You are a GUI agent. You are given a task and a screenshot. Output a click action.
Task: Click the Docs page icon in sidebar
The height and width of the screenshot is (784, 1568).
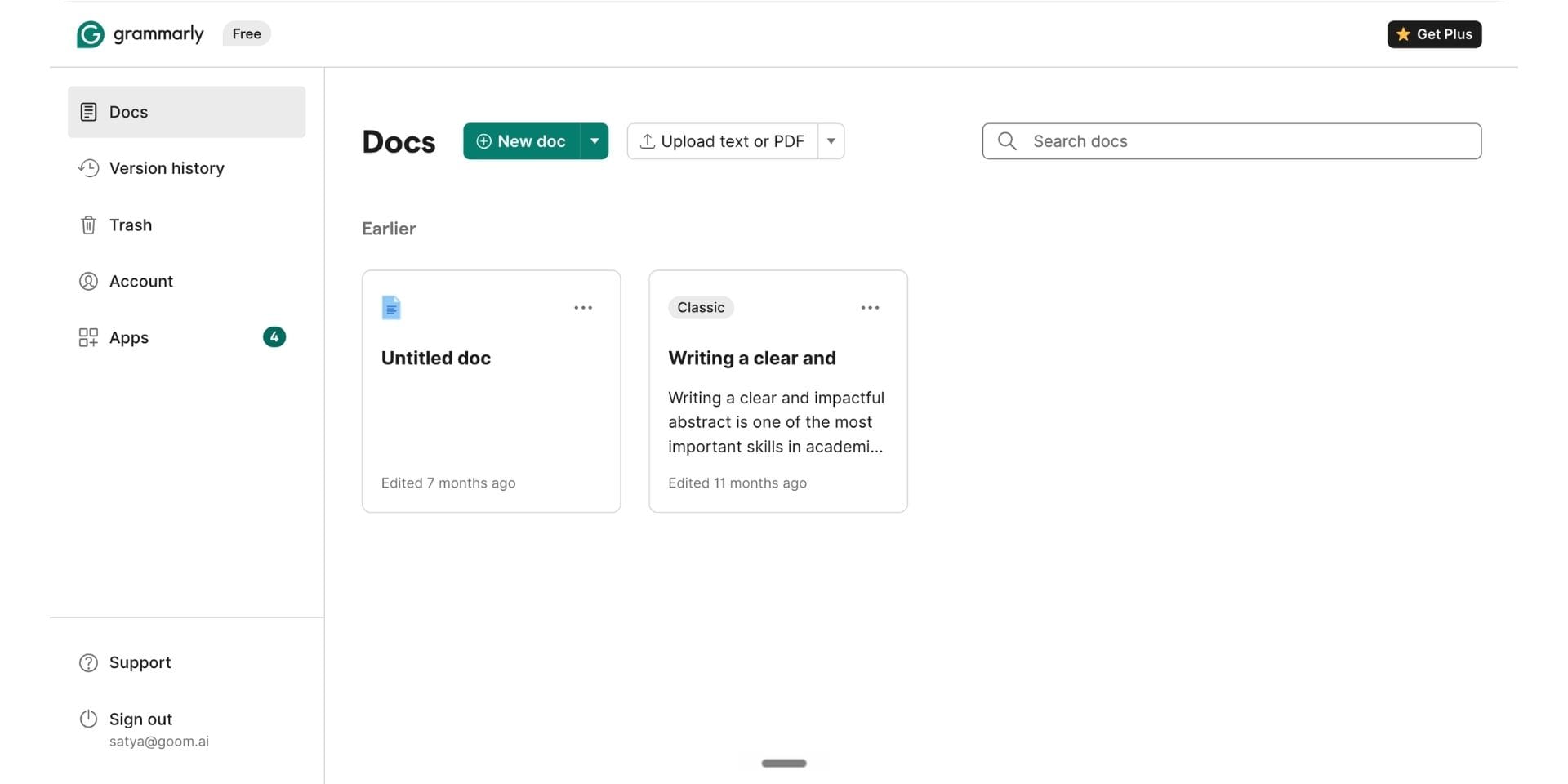(88, 112)
